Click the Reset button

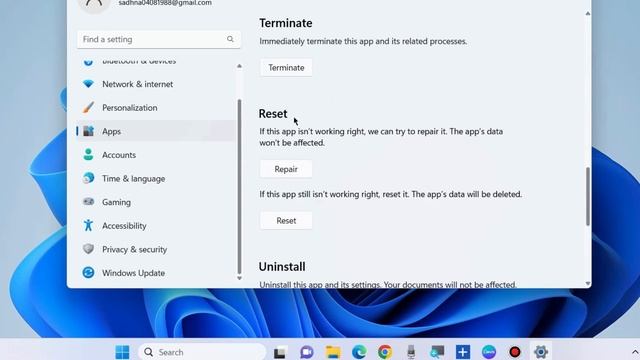tap(286, 220)
